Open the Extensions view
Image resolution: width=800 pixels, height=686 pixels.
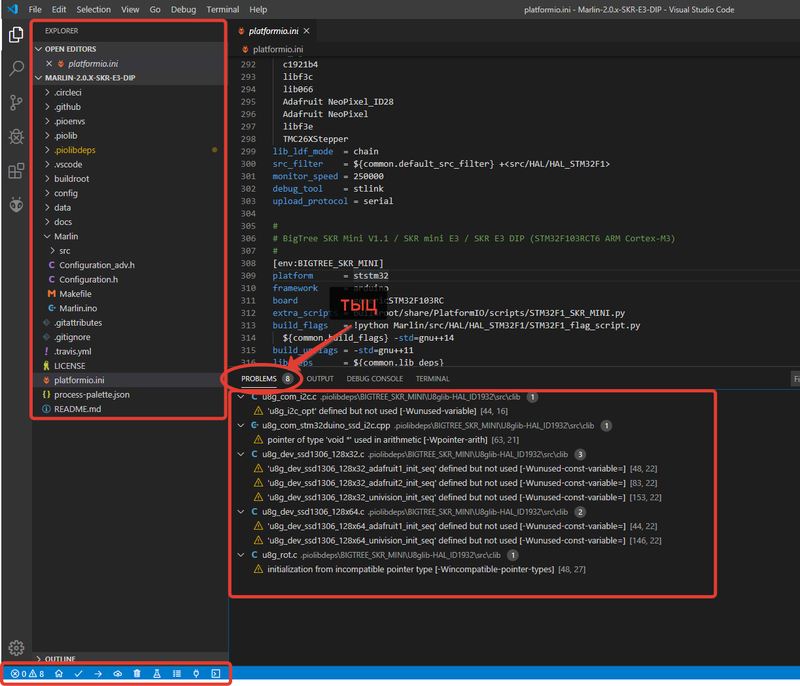tap(16, 171)
